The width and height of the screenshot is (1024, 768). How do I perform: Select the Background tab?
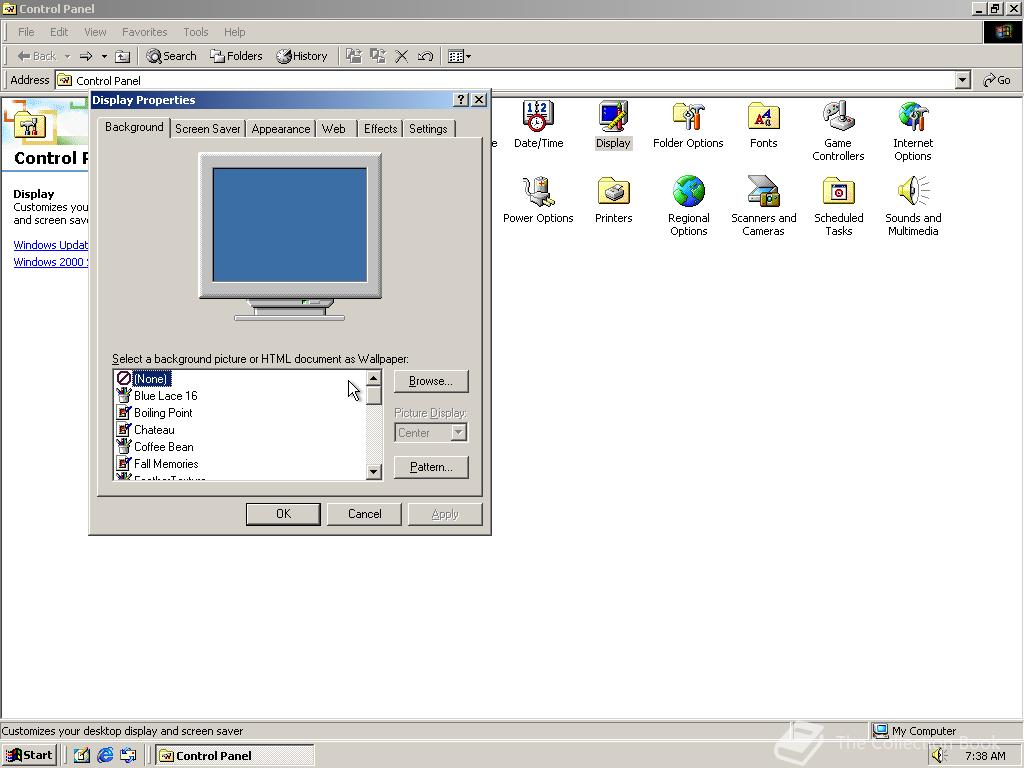[x=135, y=127]
